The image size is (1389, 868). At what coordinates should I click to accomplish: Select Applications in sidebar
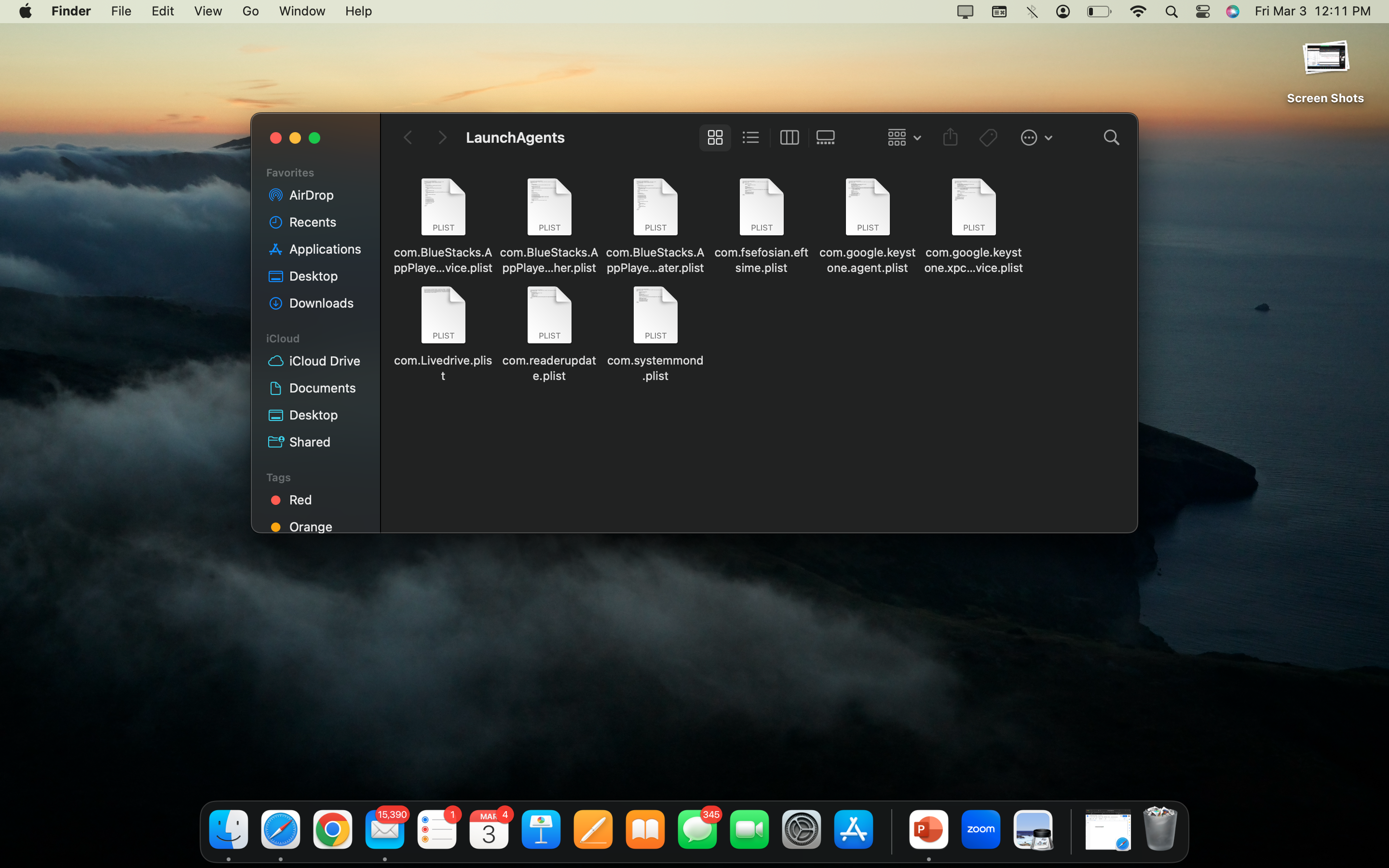tap(324, 249)
